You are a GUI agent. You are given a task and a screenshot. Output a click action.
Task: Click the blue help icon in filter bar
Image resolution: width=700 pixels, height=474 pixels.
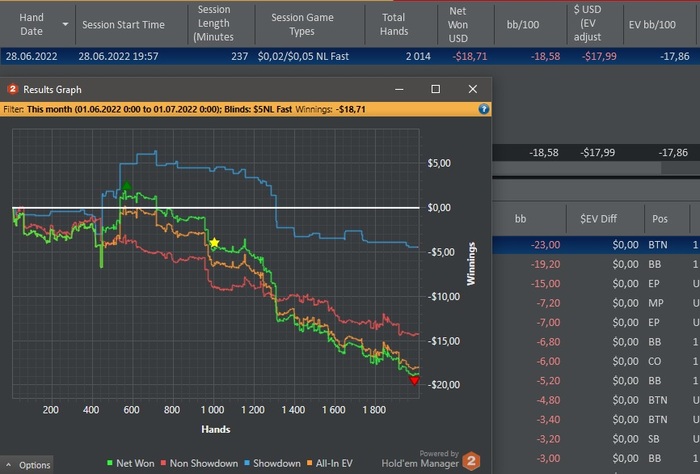coord(483,109)
